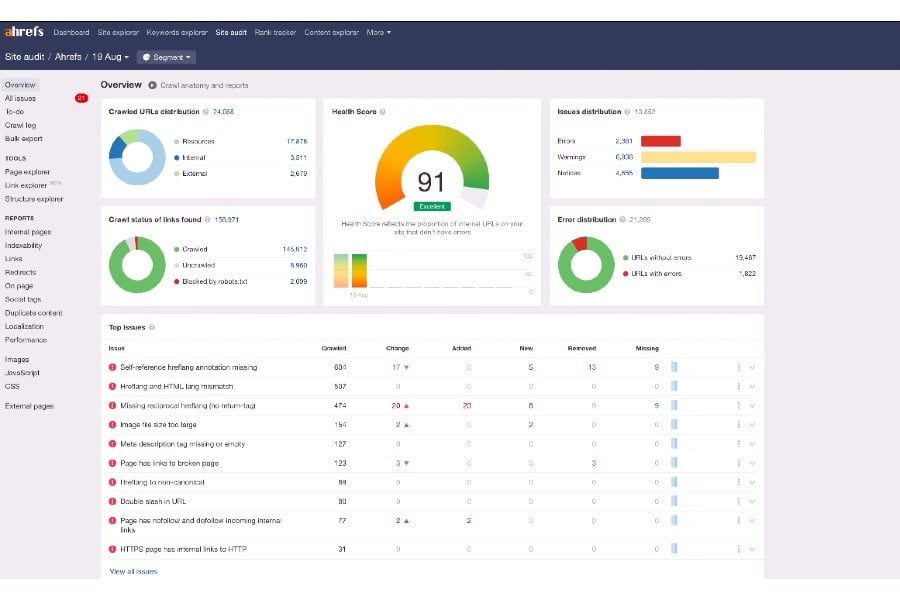
Task: Click error icon for Hreflang and HTML lang mismatch
Action: click(112, 386)
